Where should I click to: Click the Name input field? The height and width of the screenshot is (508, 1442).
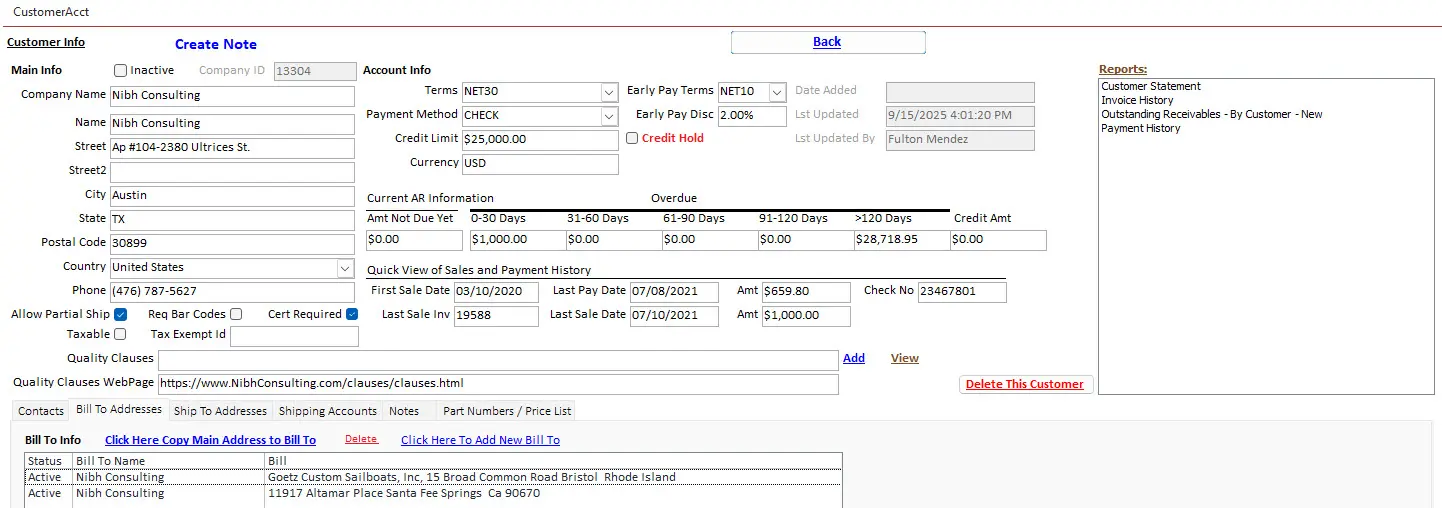232,124
